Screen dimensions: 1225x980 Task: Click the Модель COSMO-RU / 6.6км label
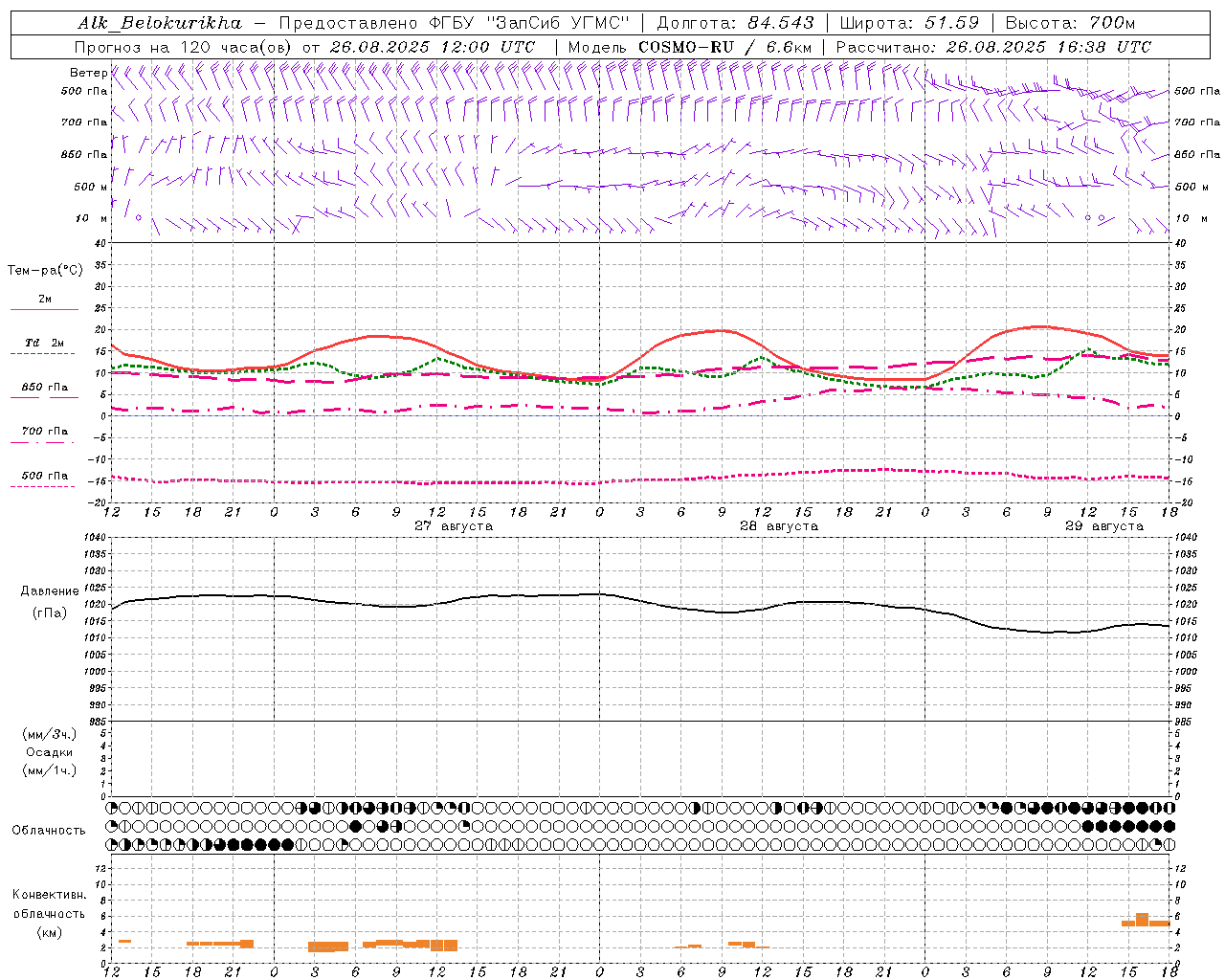(x=690, y=47)
